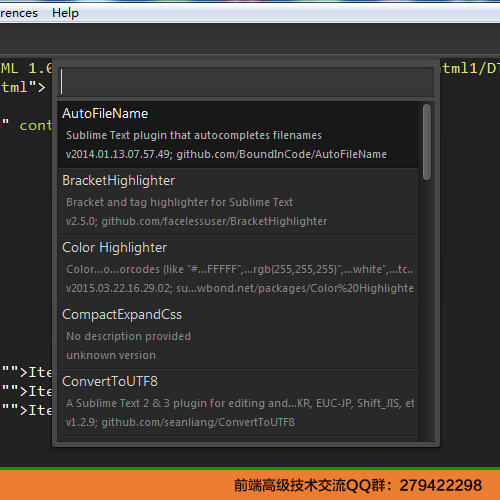Click the package search input field
The height and width of the screenshot is (500, 500).
click(x=247, y=82)
